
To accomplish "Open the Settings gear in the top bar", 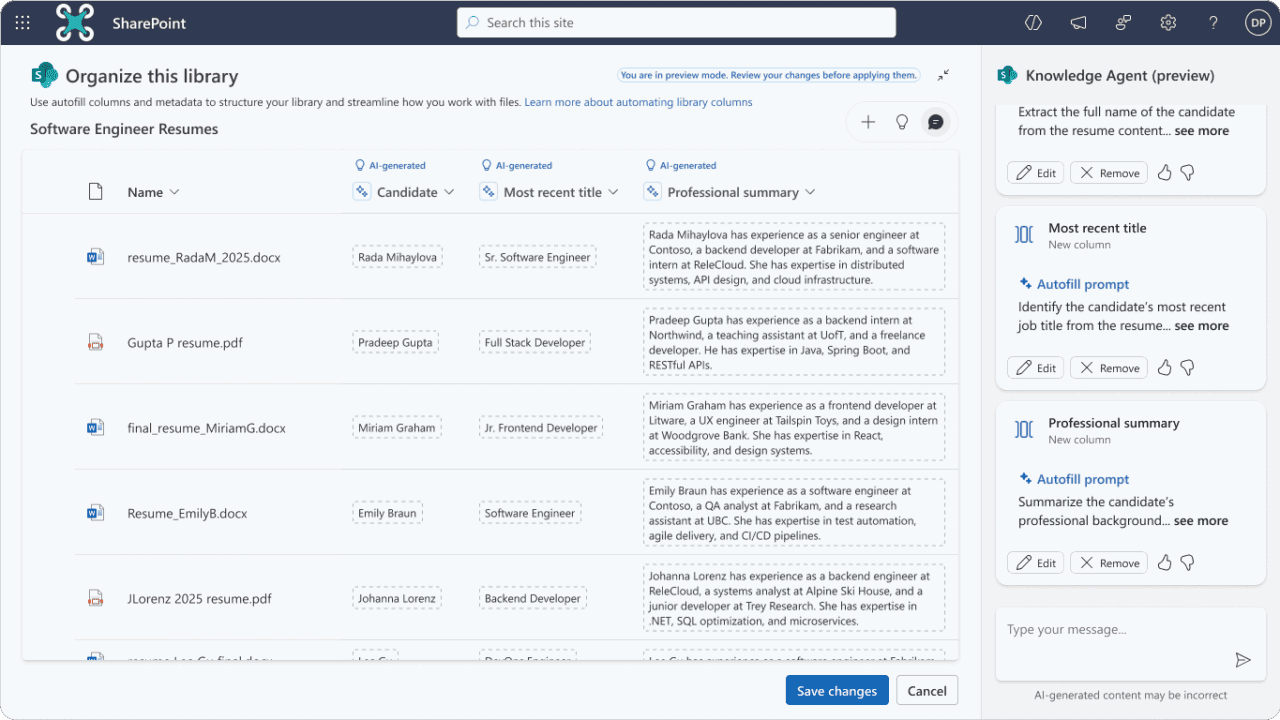I will [1168, 22].
